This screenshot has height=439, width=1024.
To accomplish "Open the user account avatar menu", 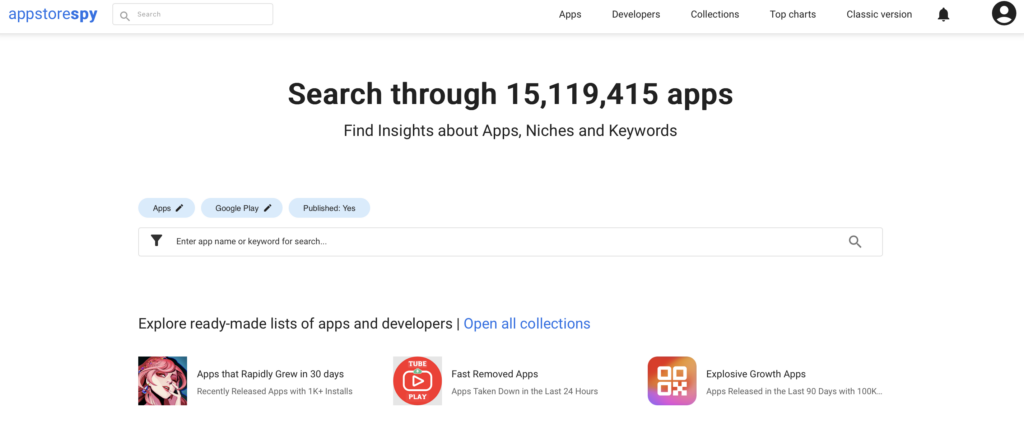I will [x=1003, y=14].
